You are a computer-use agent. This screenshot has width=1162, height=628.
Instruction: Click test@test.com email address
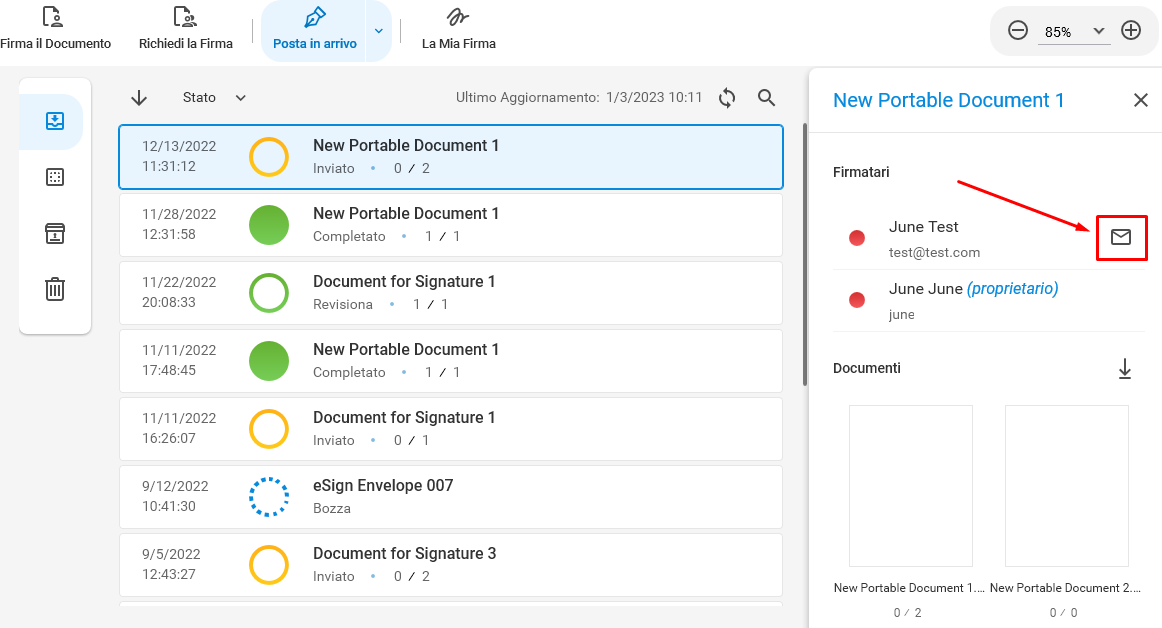(934, 253)
